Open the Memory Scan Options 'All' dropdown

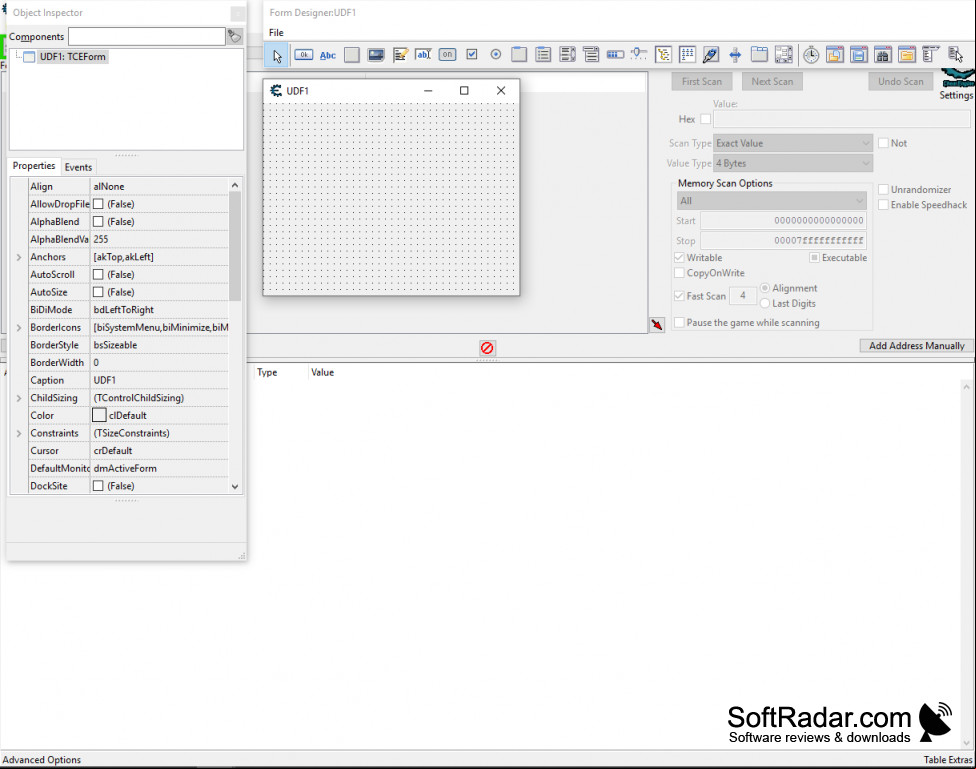[x=771, y=201]
